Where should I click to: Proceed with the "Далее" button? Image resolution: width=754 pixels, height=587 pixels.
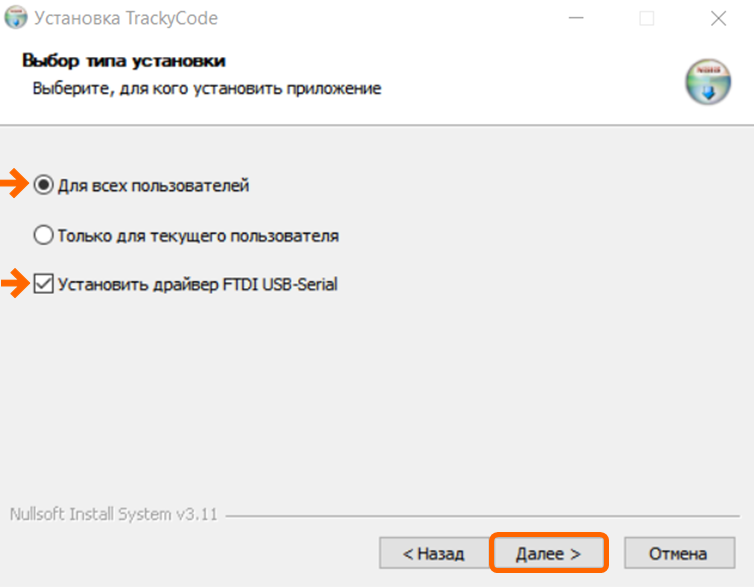(x=548, y=553)
